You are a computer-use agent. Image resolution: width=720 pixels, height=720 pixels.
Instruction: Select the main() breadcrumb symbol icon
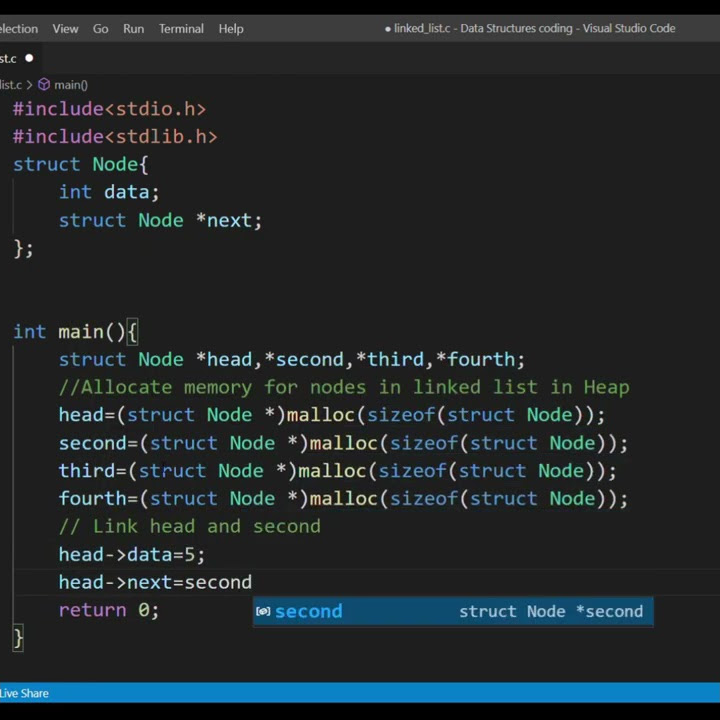(44, 84)
